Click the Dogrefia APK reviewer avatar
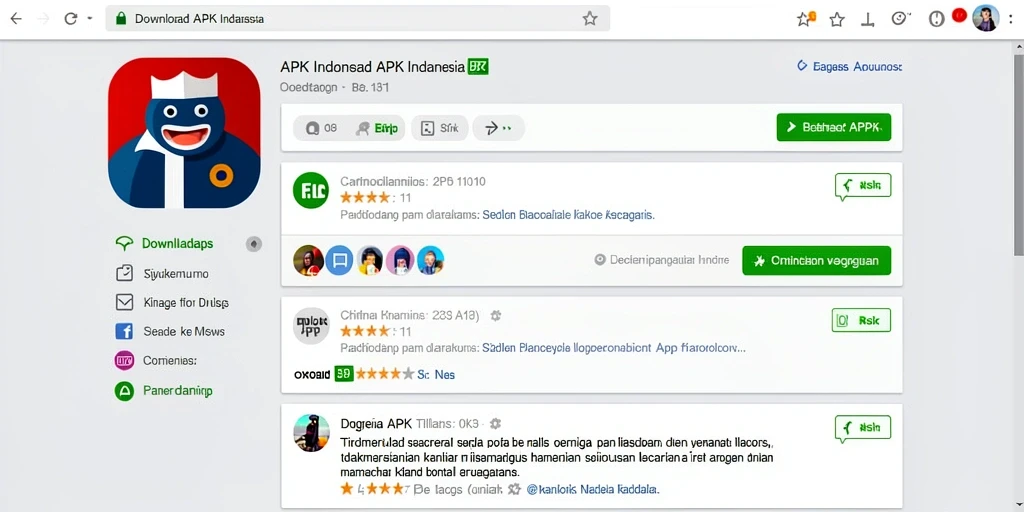The height and width of the screenshot is (512, 1024). pyautogui.click(x=311, y=431)
